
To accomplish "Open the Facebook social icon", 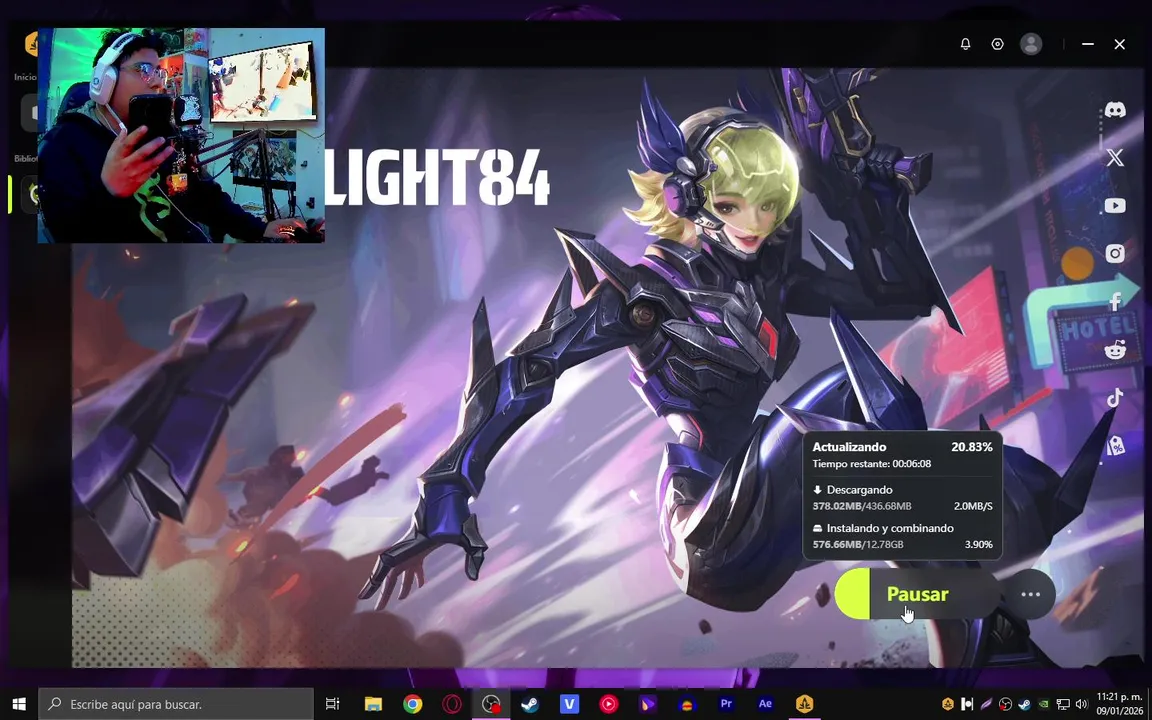I will [1115, 301].
